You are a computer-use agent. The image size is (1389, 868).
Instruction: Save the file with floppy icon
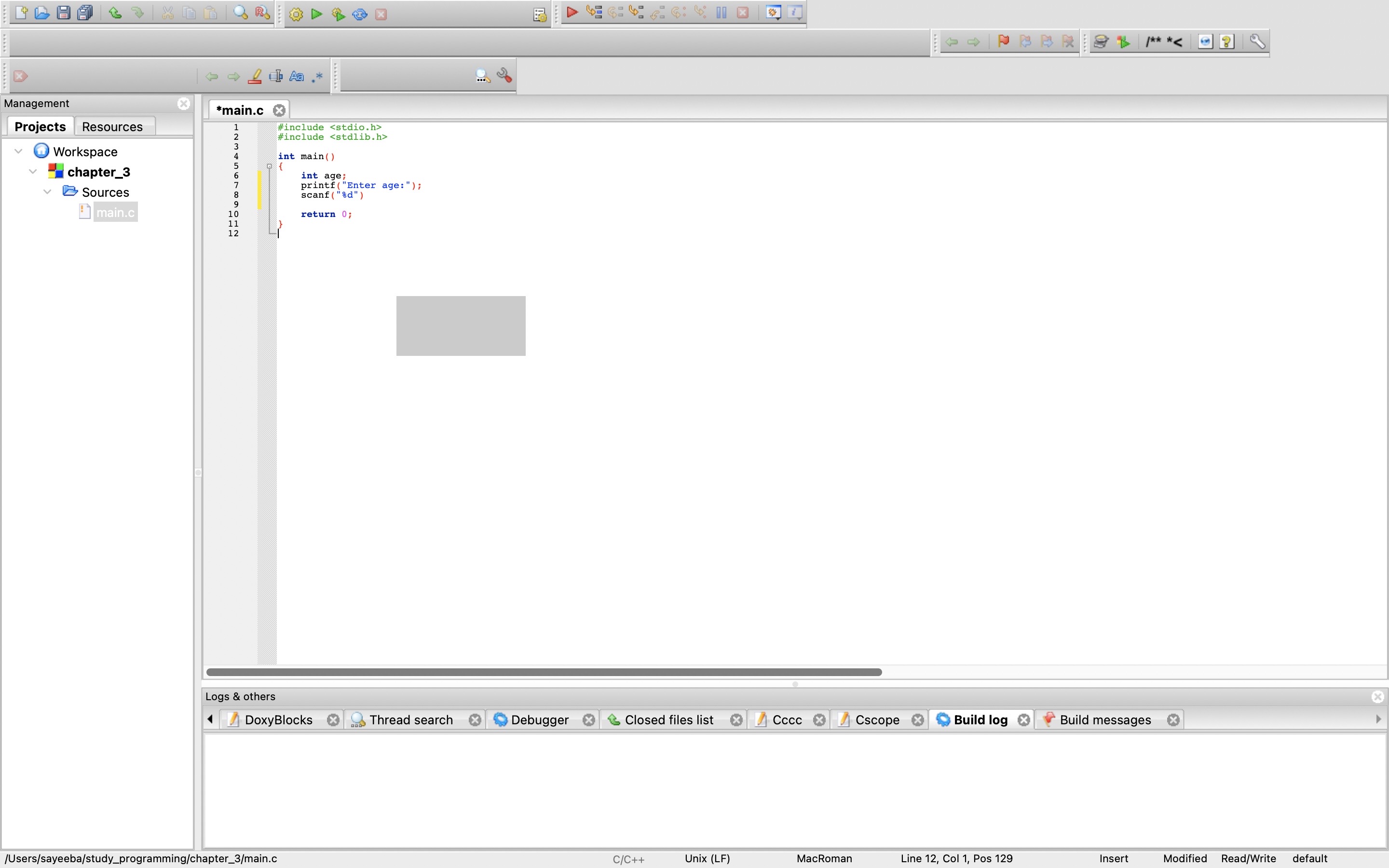pyautogui.click(x=64, y=13)
